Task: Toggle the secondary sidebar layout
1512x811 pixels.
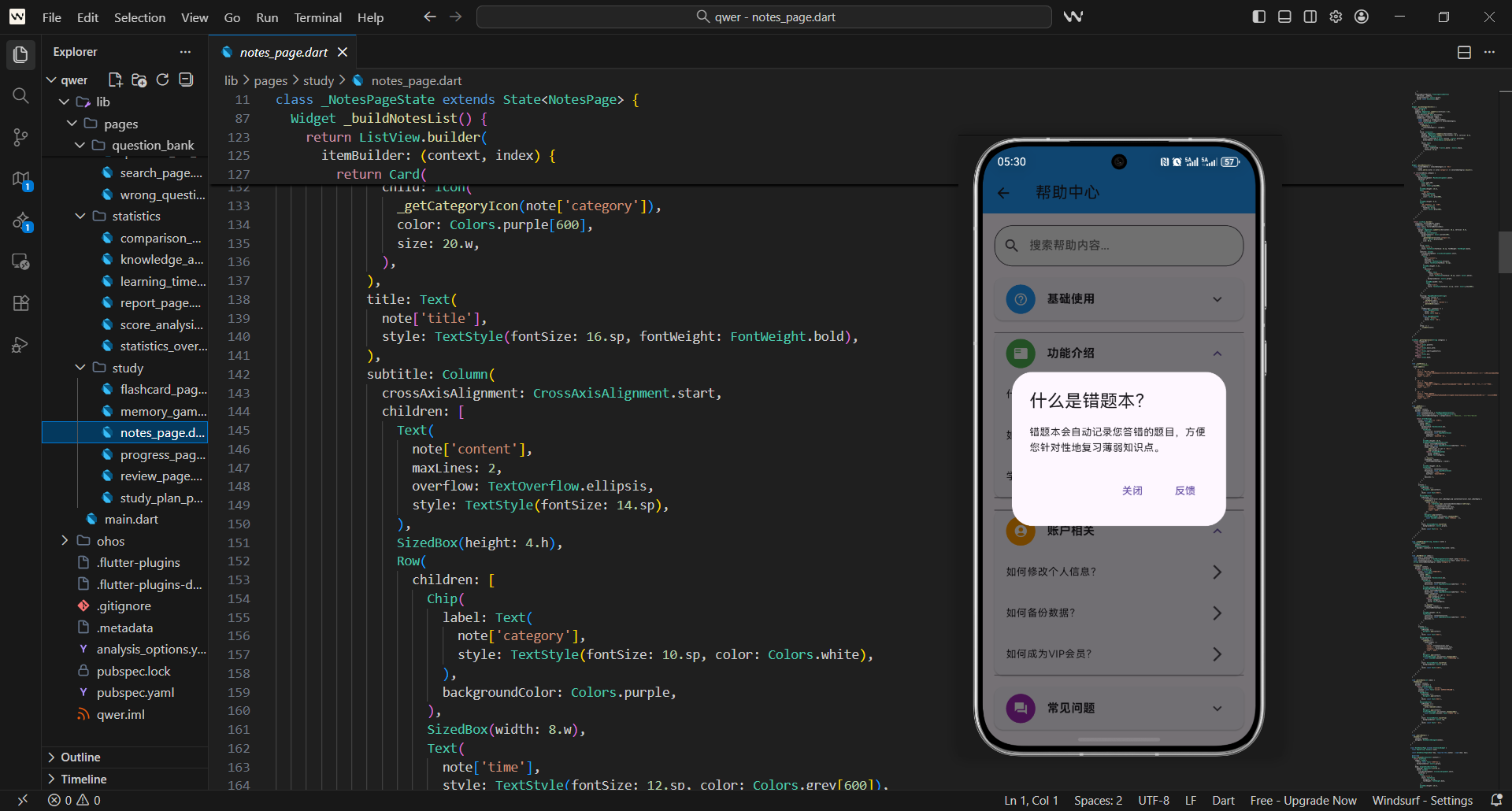Action: point(1310,16)
